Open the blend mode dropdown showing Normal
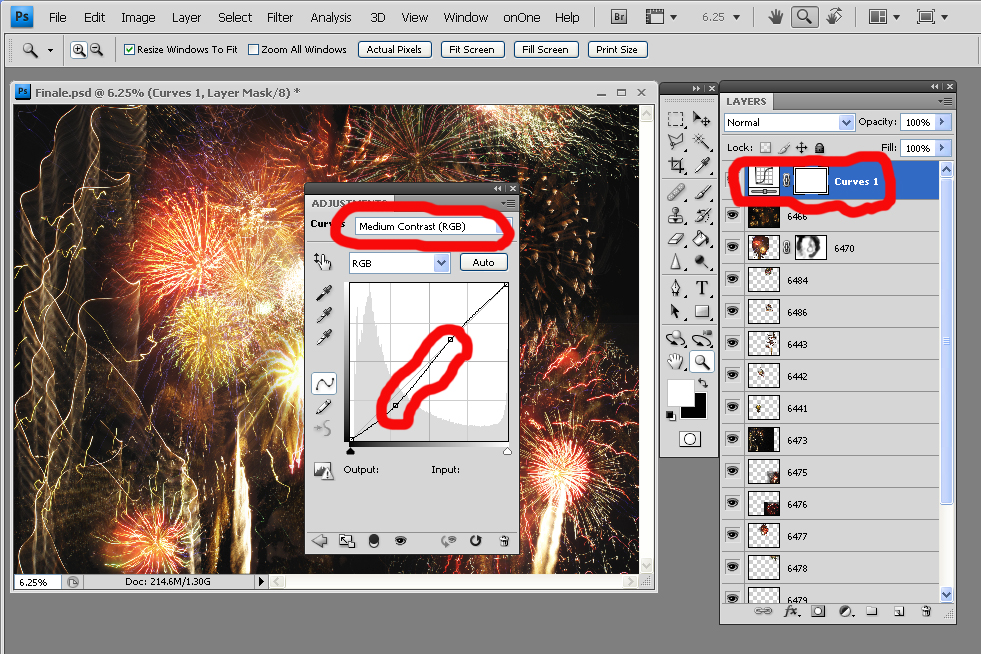The width and height of the screenshot is (981, 654). [789, 122]
